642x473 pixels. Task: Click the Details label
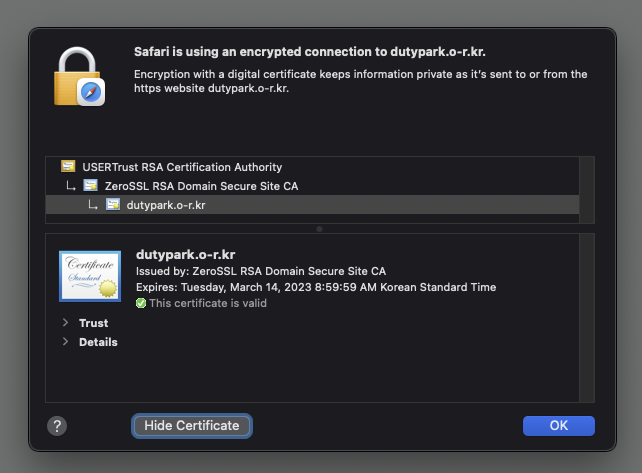point(98,342)
